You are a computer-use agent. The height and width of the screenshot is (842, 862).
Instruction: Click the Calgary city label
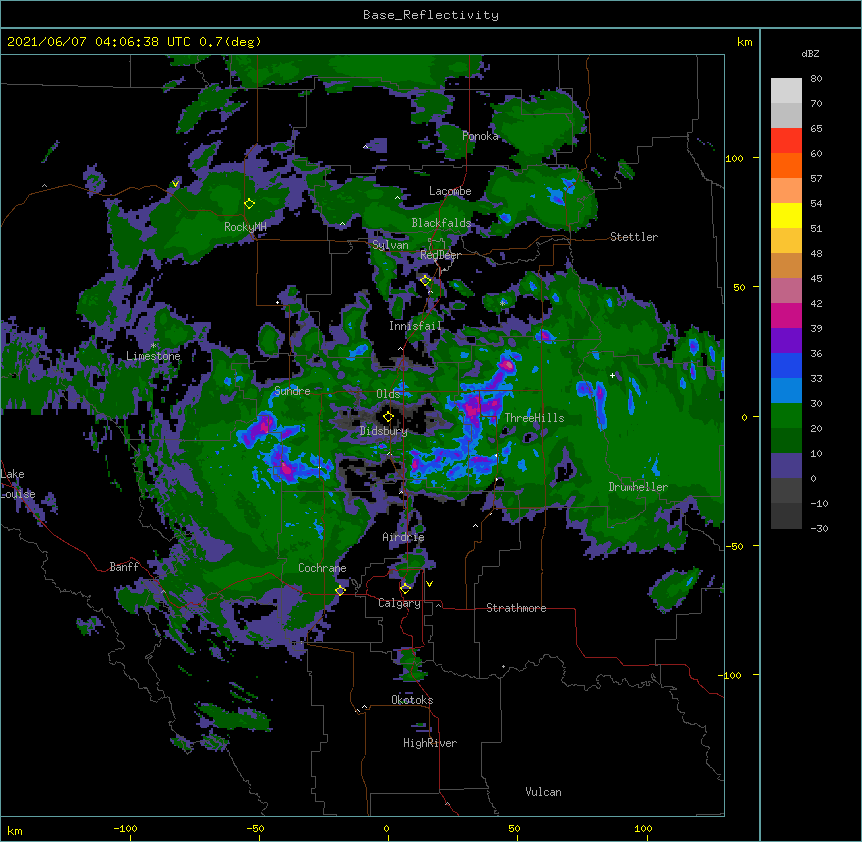(399, 603)
